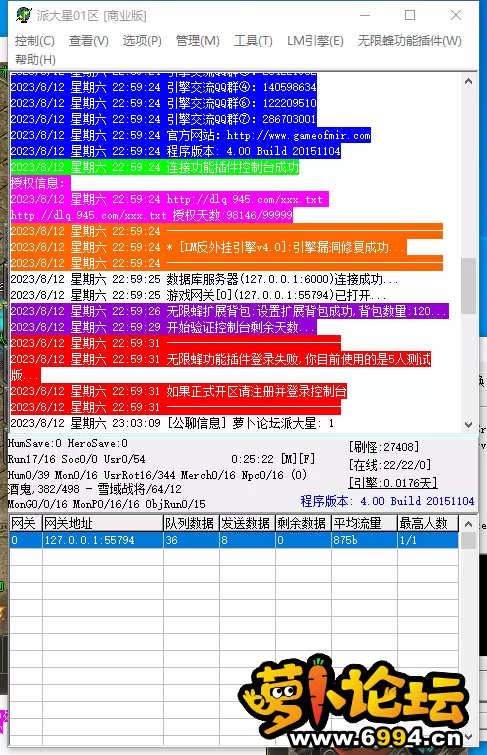
Task: Click the 如果正式开区请注册并登录控制台 log line
Action: 178,391
